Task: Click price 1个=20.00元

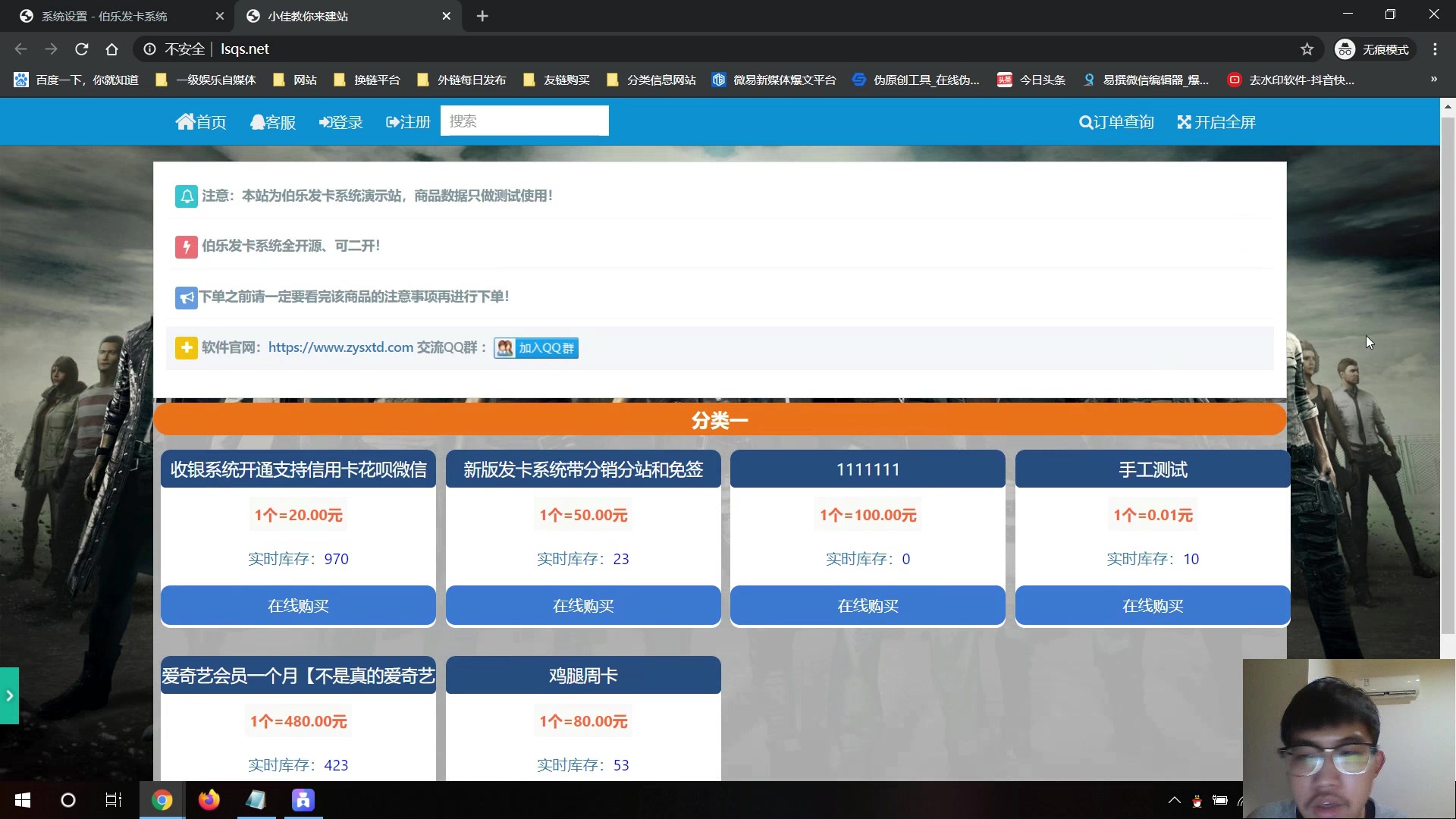Action: click(298, 515)
